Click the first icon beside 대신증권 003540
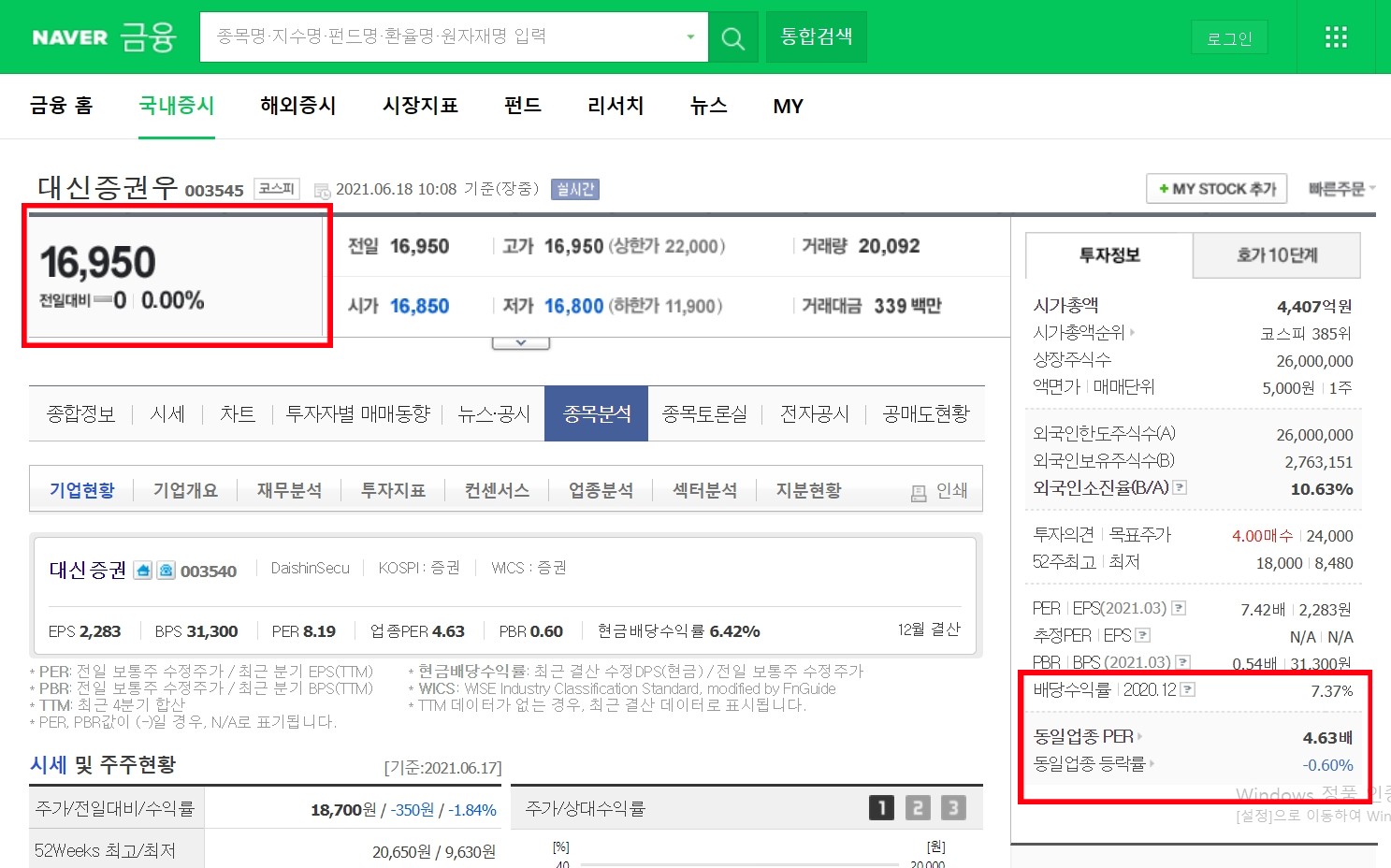This screenshot has width=1391, height=868. point(142,571)
